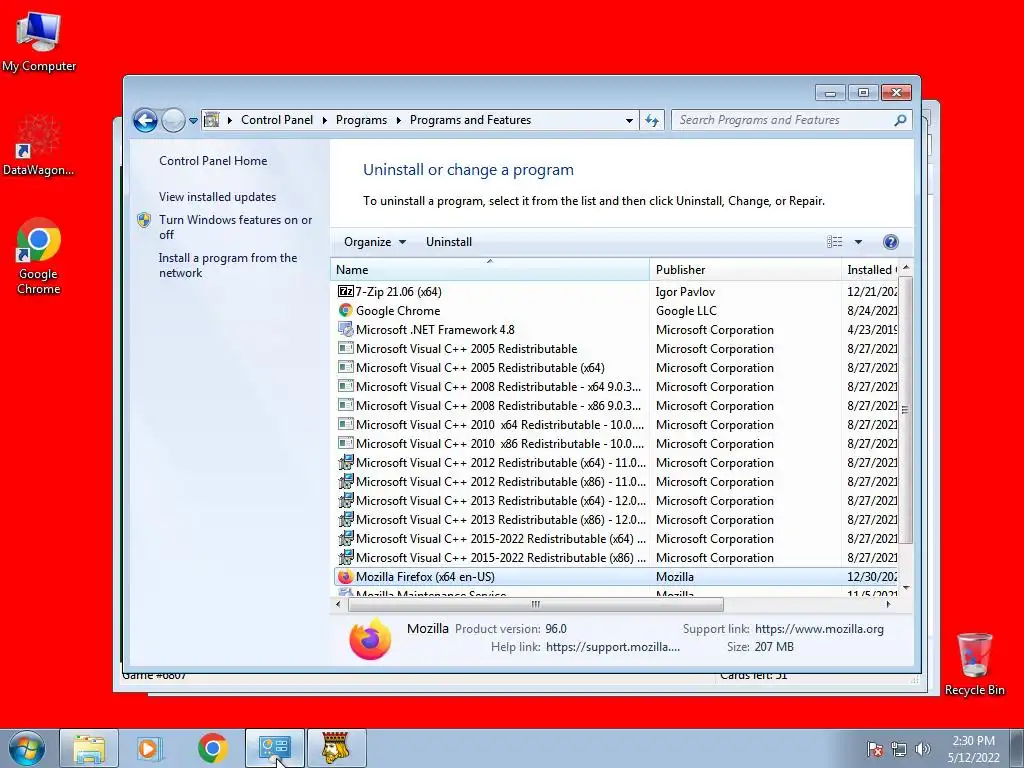Screen dimensions: 1024x768
Task: Select Microsoft Visual C++ 2008 Redistributable - x86 row
Action: pos(617,406)
